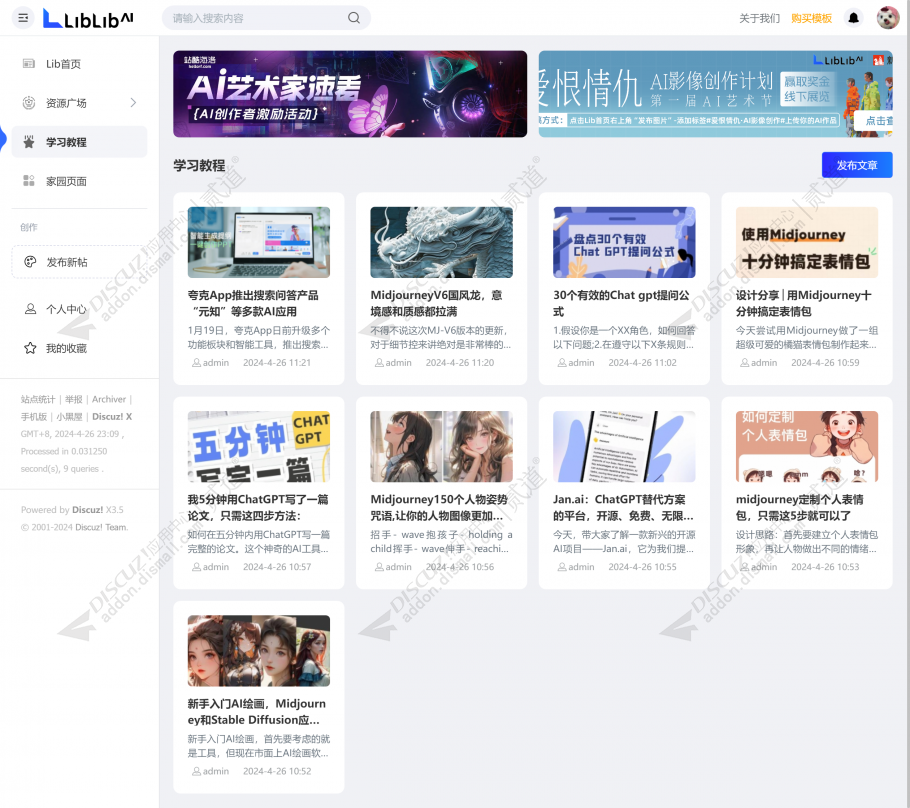Open the 关于我们 link
The width and height of the screenshot is (910, 808).
(x=759, y=19)
